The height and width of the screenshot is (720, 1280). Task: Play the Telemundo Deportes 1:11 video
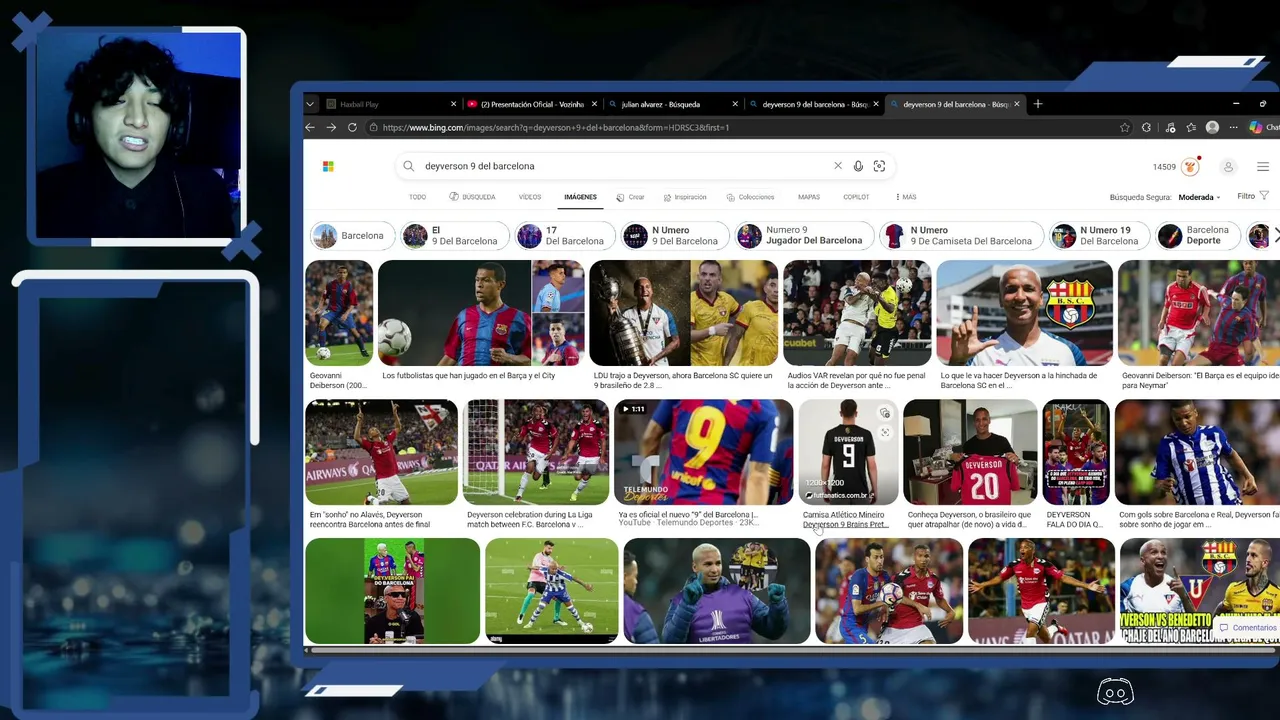703,452
